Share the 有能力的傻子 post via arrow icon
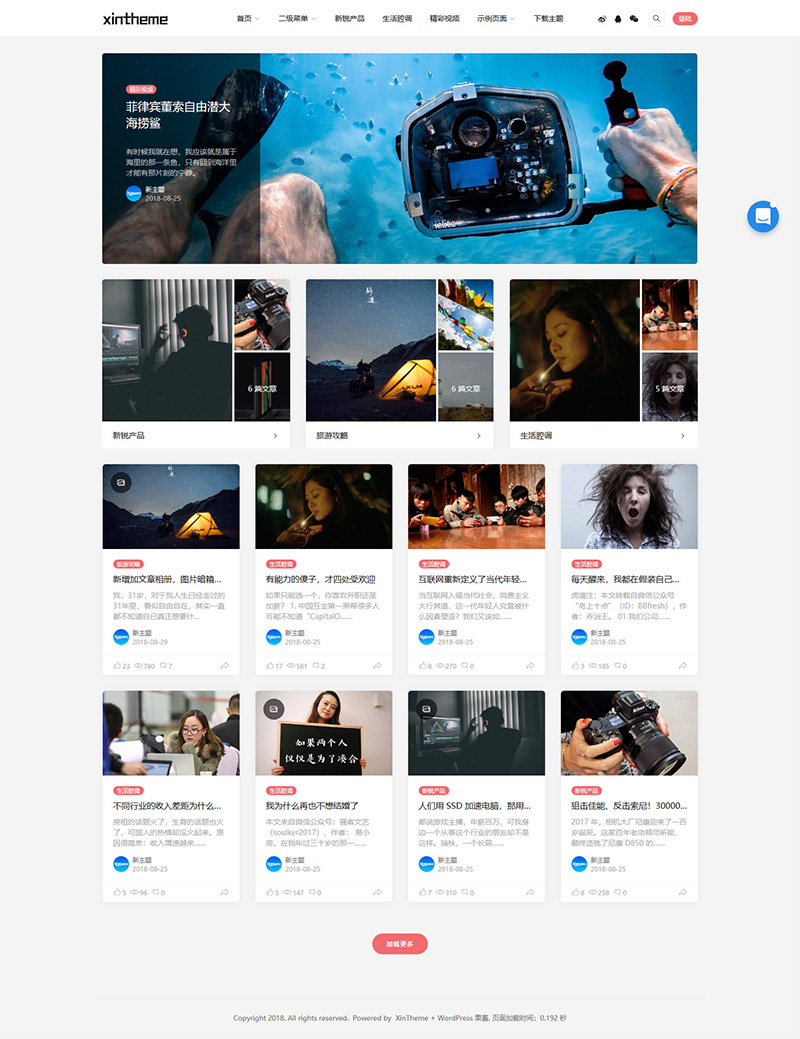Screen dimensions: 800x1039 point(377,665)
